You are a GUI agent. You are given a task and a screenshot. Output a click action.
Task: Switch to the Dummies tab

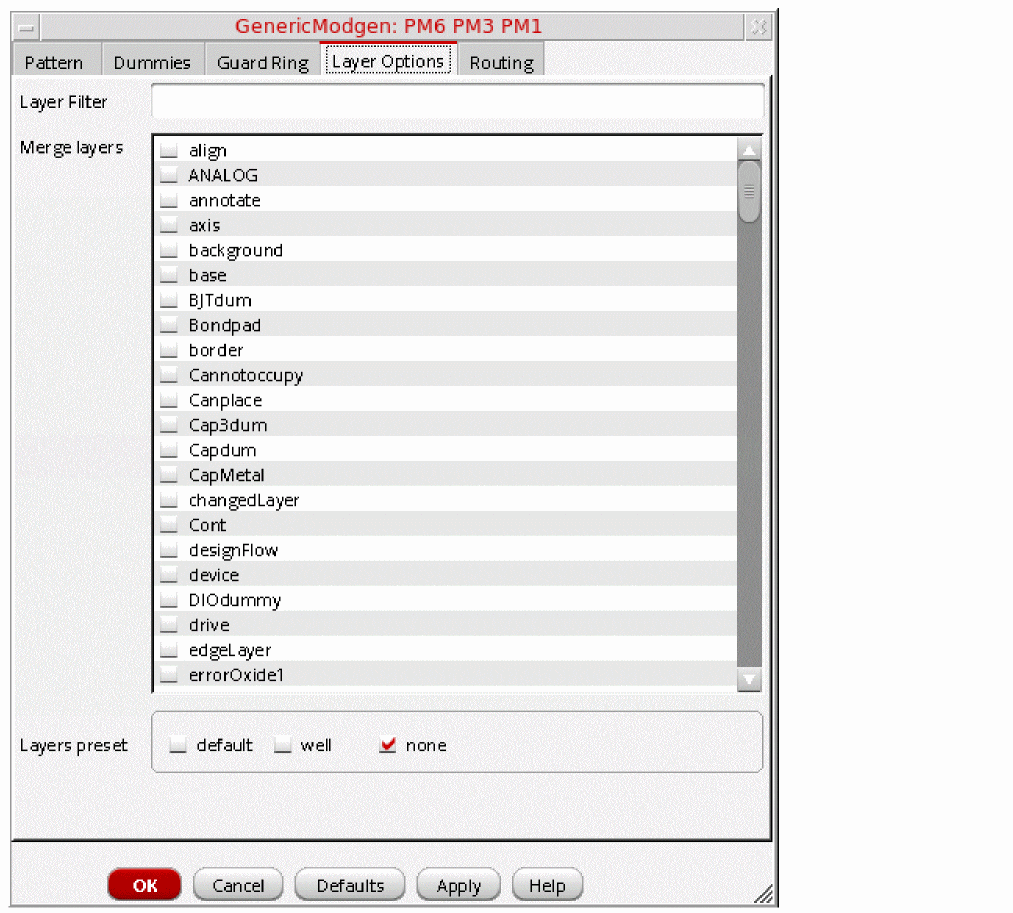coord(152,63)
